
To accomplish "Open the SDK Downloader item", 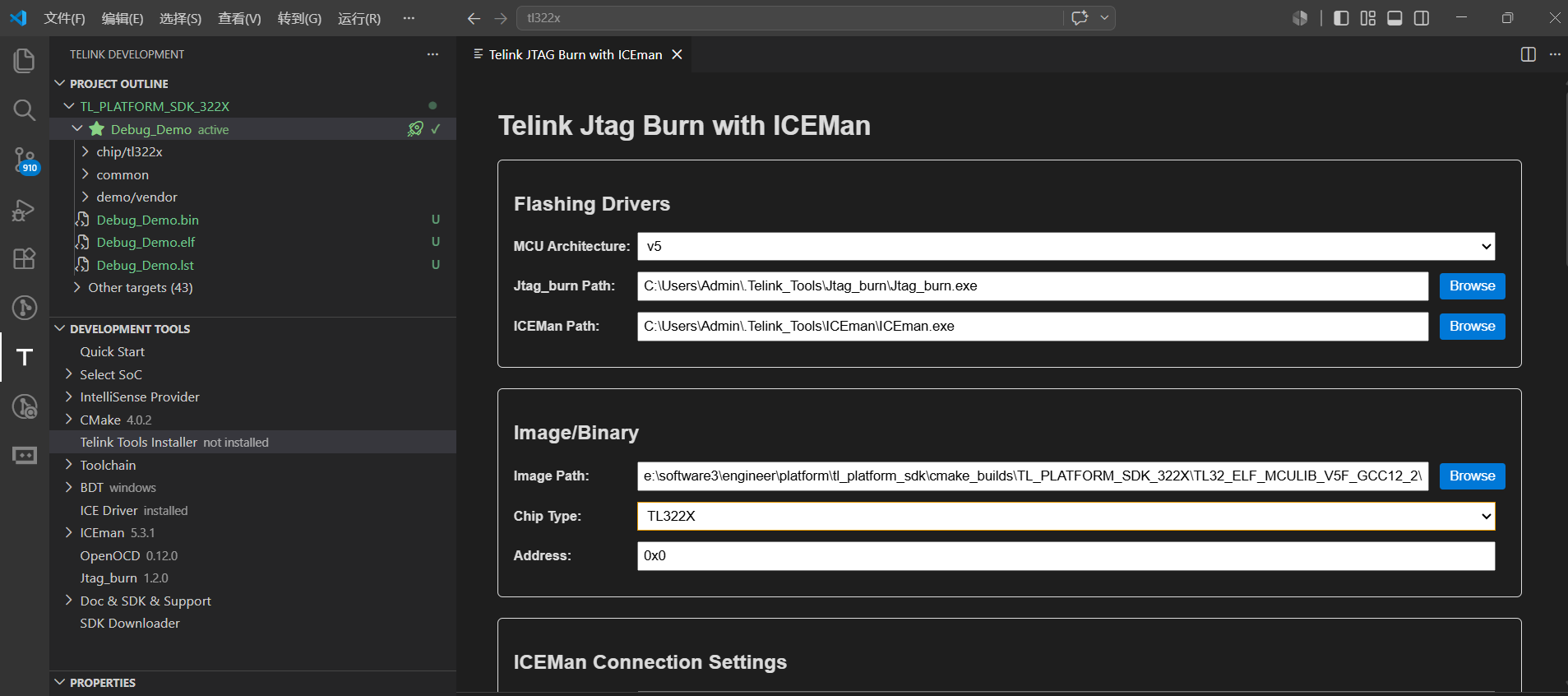I will click(x=130, y=624).
